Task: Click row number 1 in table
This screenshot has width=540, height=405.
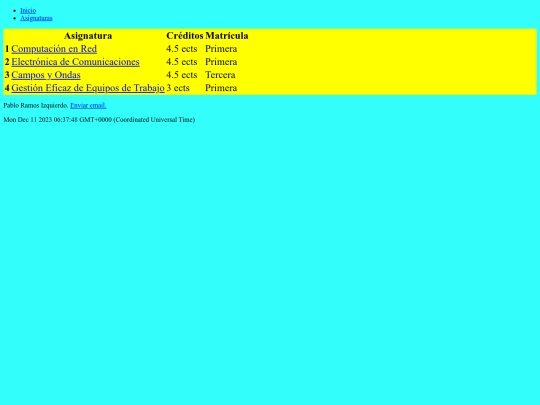Action: point(7,49)
